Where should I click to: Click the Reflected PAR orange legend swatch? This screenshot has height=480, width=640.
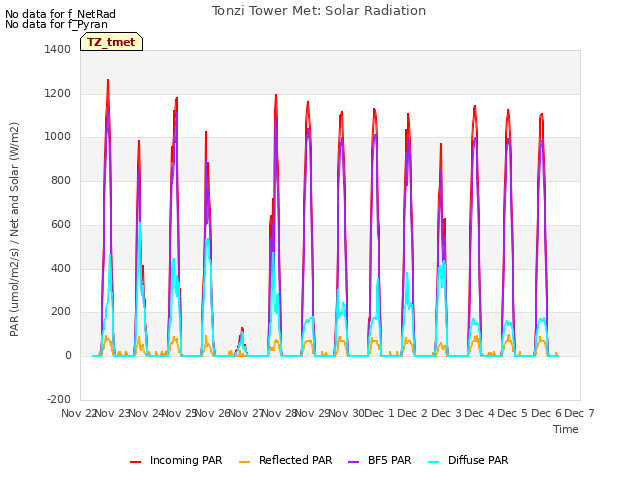click(244, 462)
